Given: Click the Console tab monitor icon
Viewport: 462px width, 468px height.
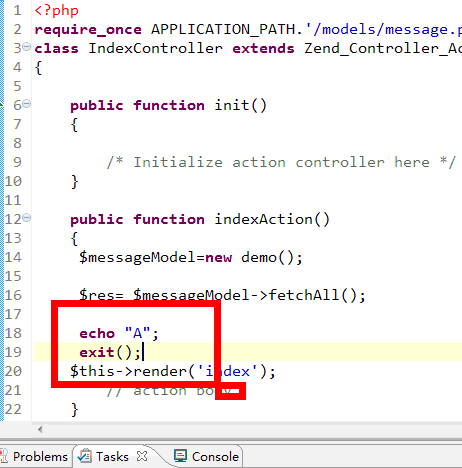Looking at the screenshot, I should (180, 456).
